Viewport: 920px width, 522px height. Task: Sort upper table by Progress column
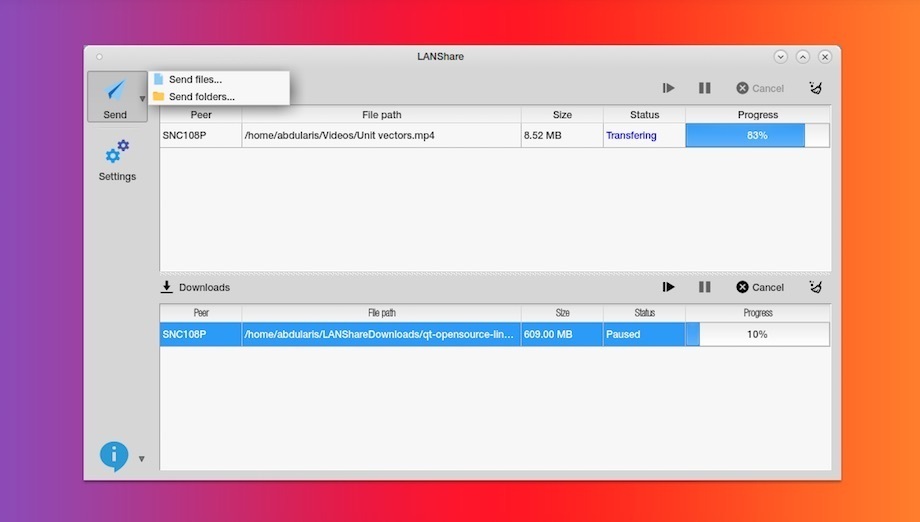click(x=757, y=114)
